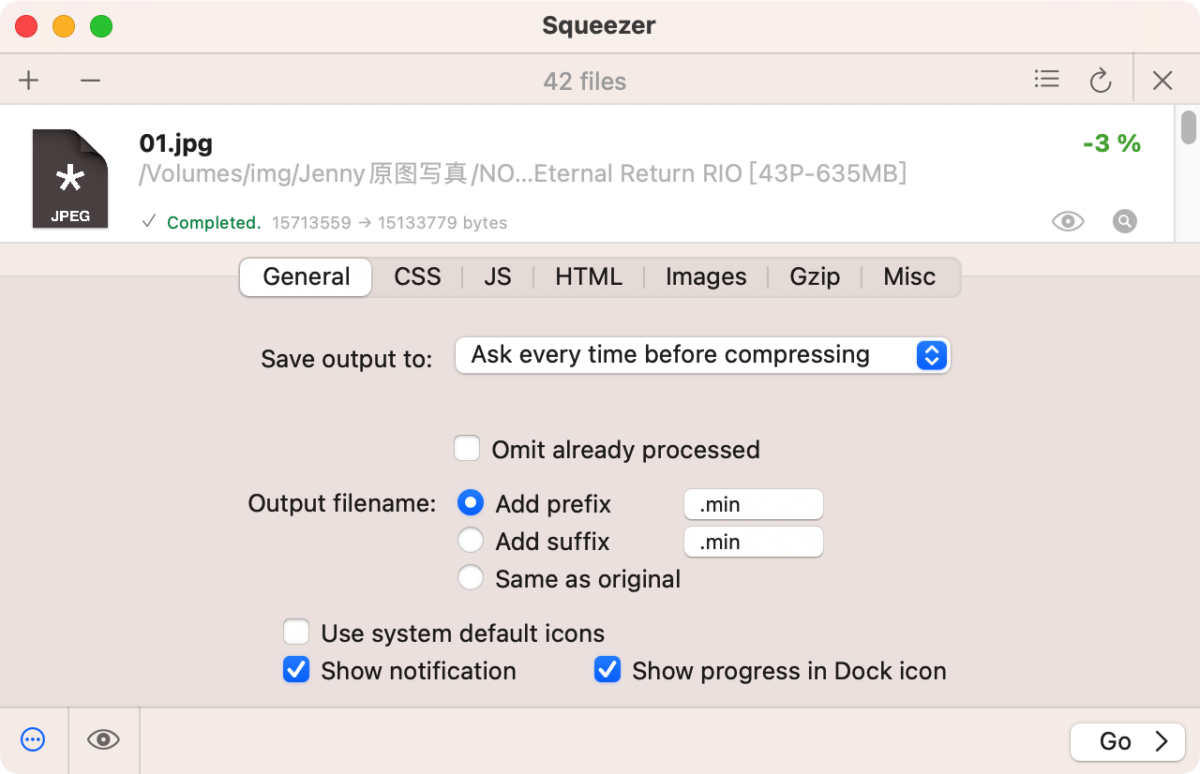Click the plus icon to add files
The width and height of the screenshot is (1200, 774).
(29, 81)
